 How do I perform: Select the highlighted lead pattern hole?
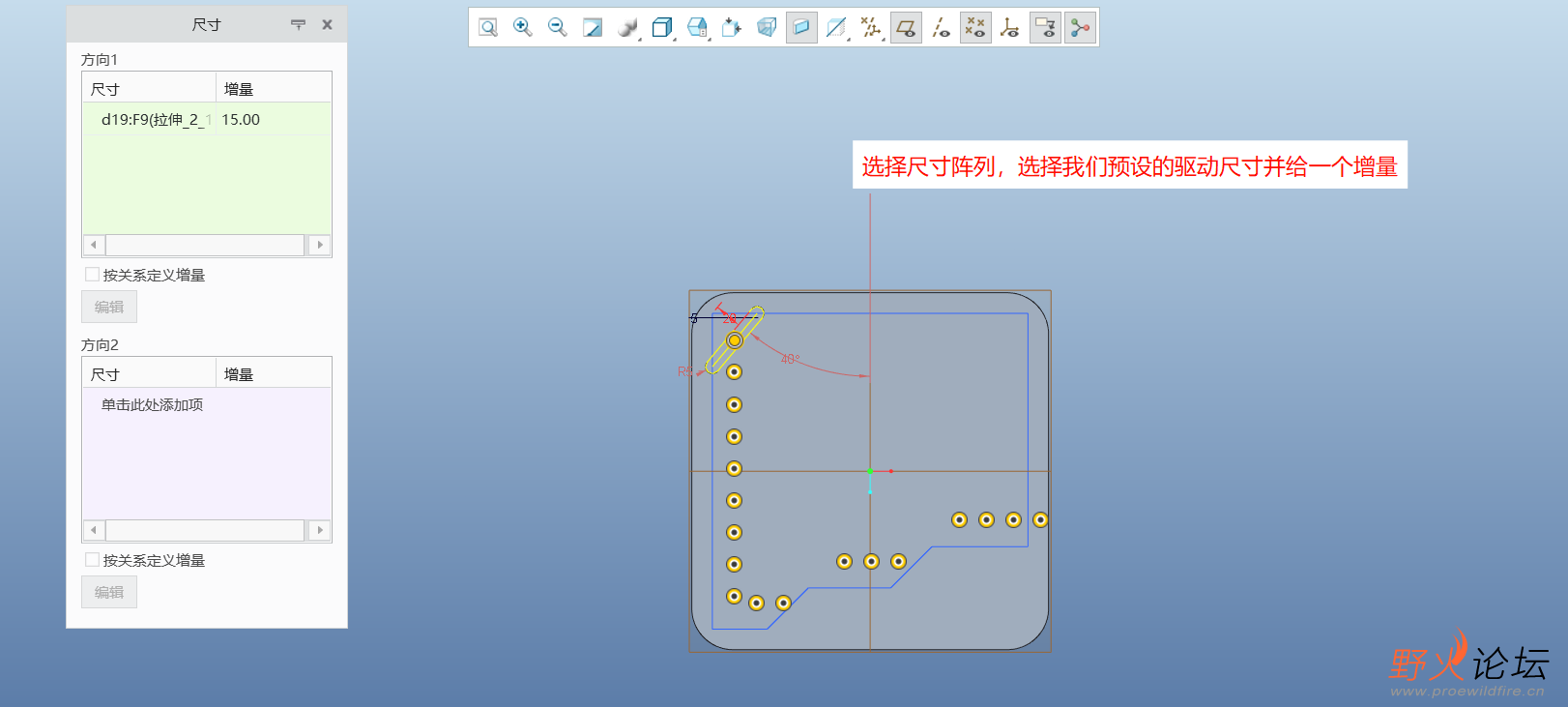click(735, 340)
